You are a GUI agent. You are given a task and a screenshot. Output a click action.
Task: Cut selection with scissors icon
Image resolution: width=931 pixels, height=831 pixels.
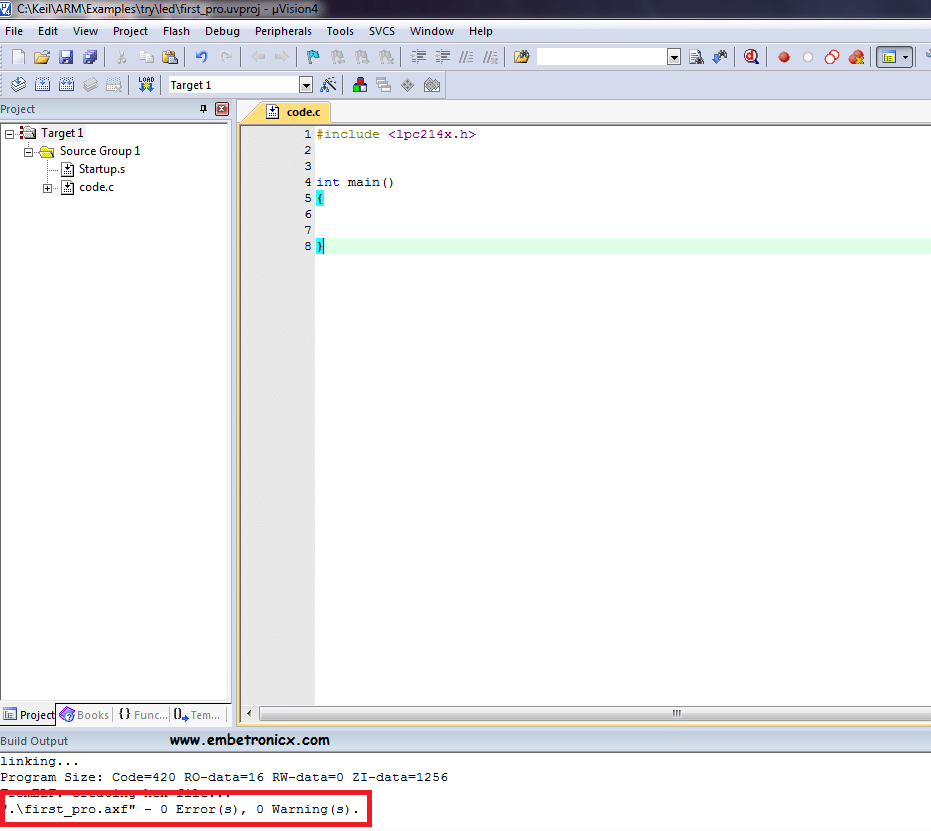pyautogui.click(x=122, y=57)
